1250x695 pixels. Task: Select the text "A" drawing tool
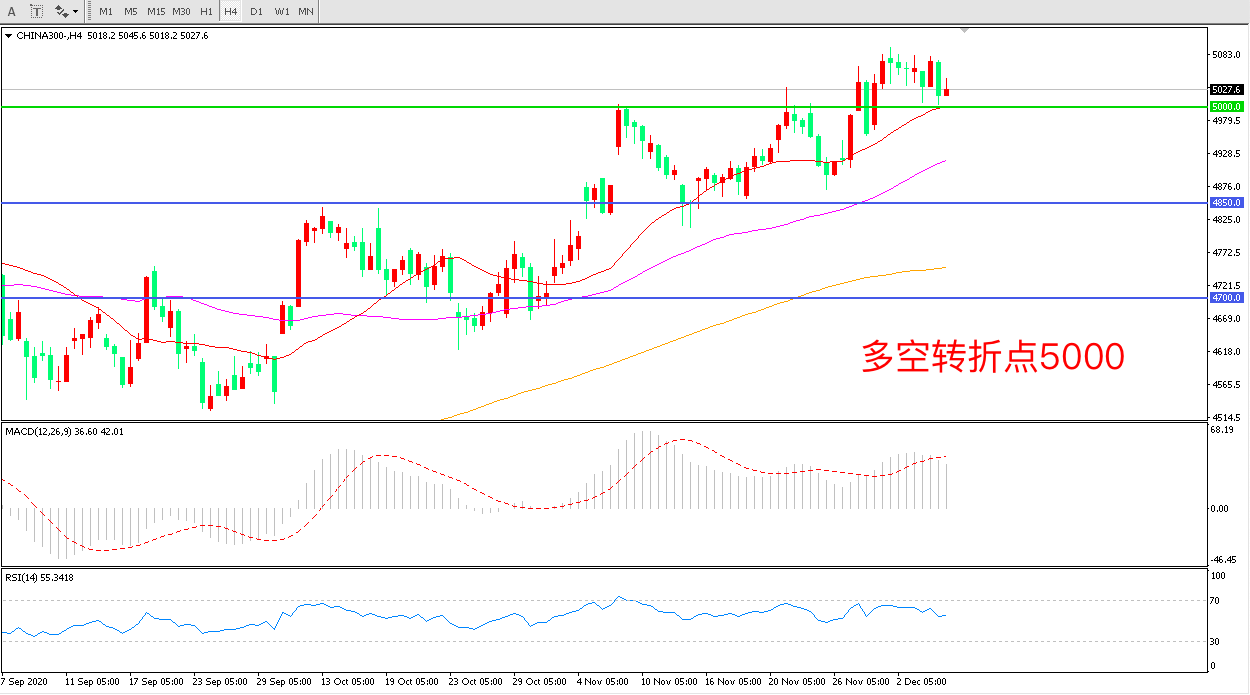pyautogui.click(x=13, y=11)
